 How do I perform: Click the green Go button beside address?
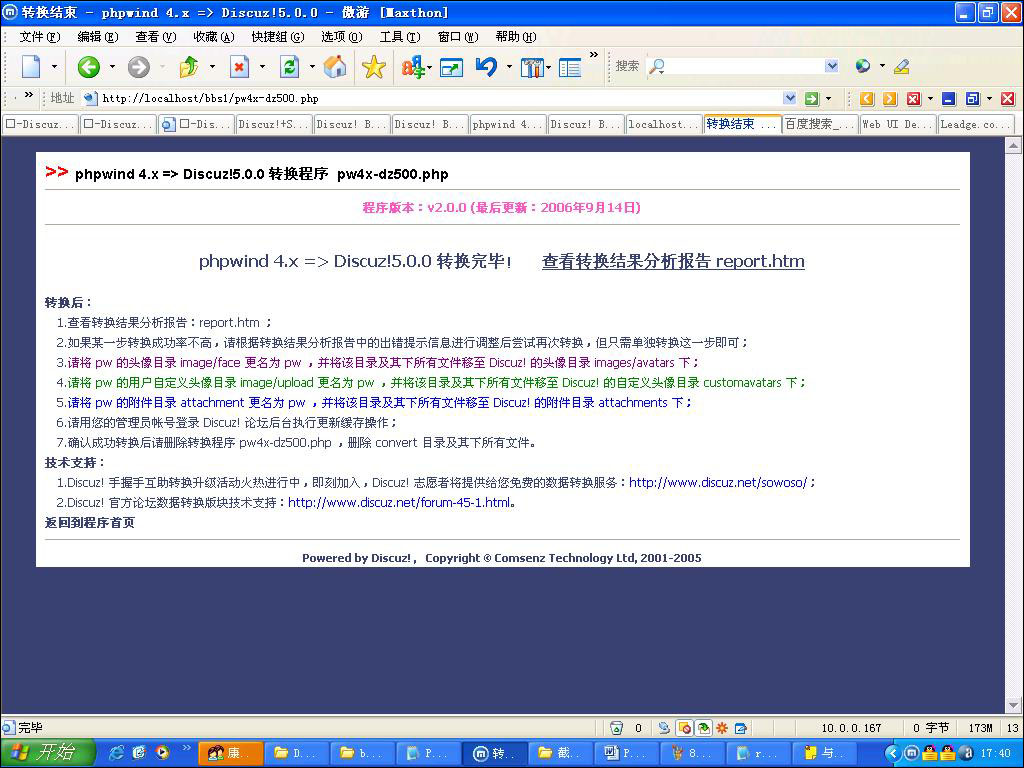[811, 99]
